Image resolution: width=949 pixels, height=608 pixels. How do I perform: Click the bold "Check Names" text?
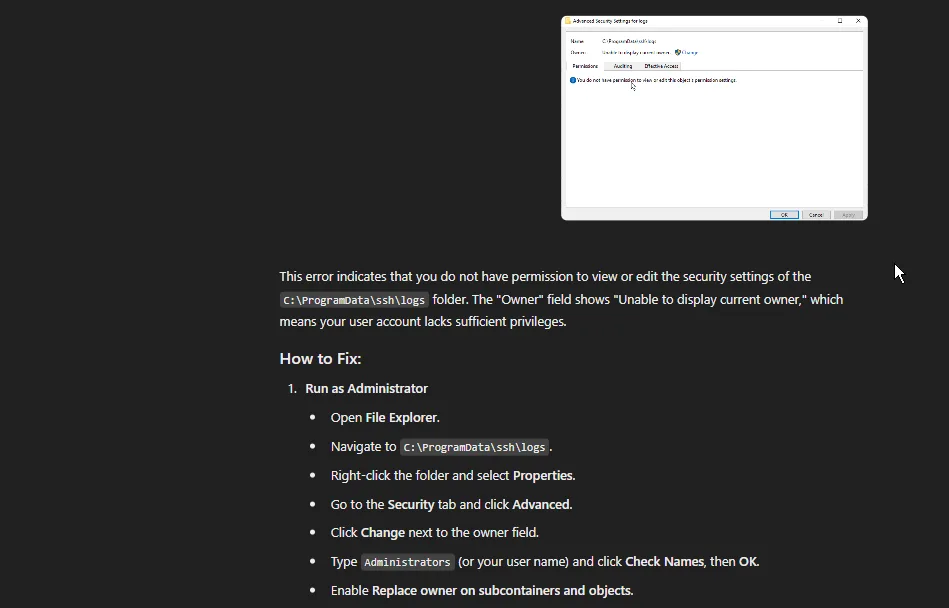click(664, 562)
